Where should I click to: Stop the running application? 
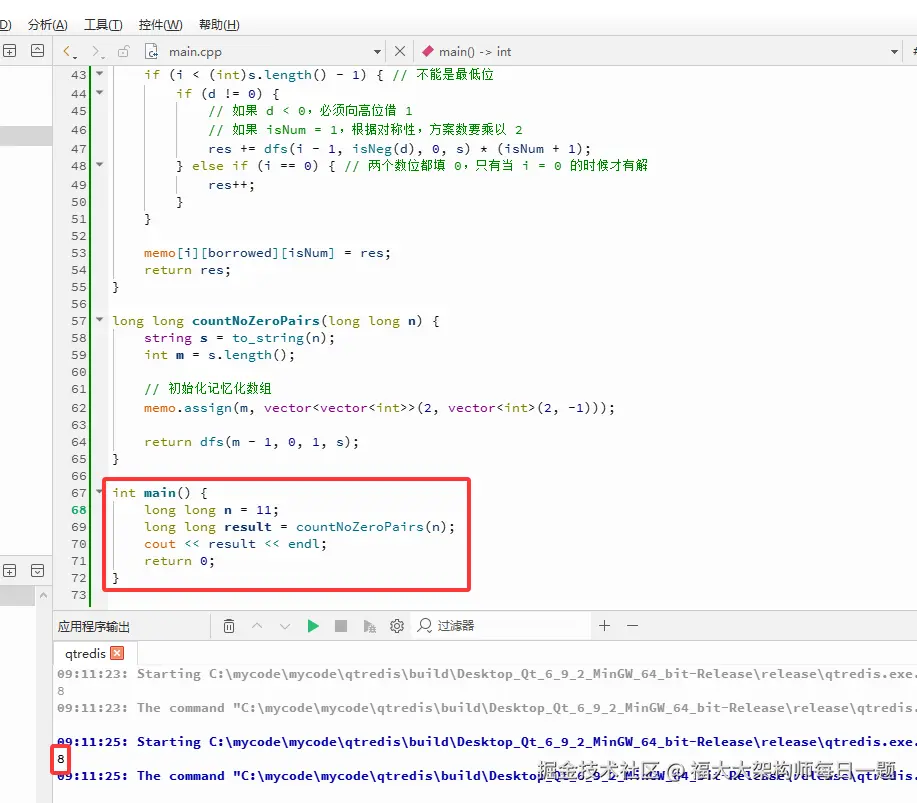[x=341, y=626]
